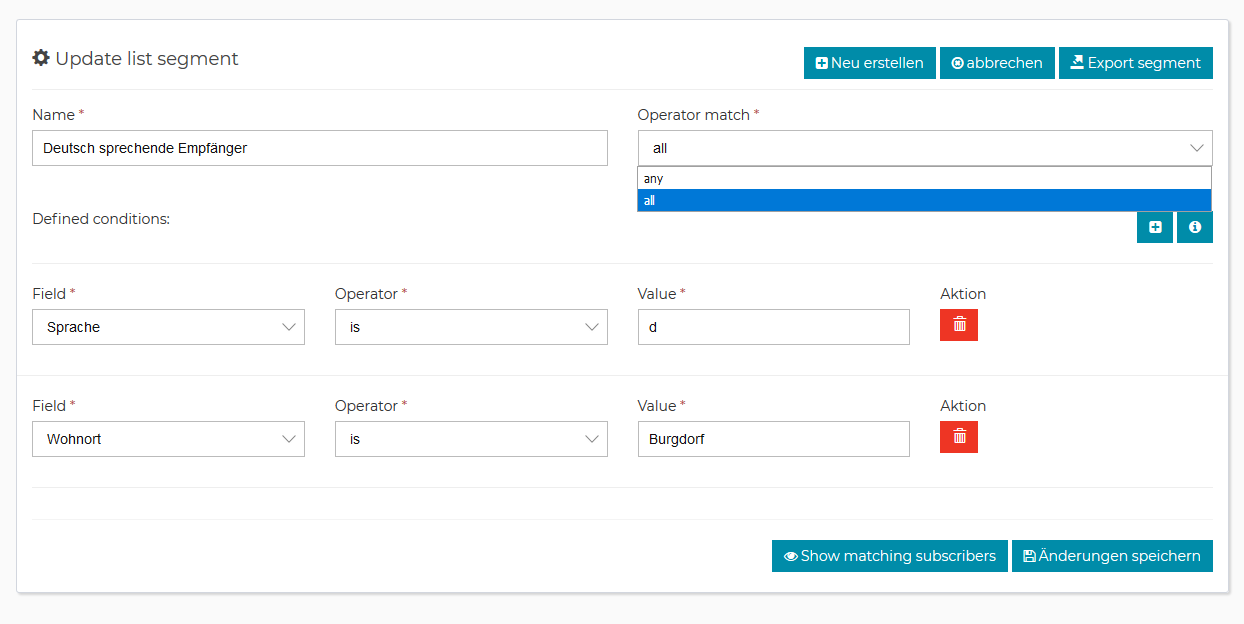The width and height of the screenshot is (1244, 624).
Task: Click the Name input field
Action: [320, 148]
